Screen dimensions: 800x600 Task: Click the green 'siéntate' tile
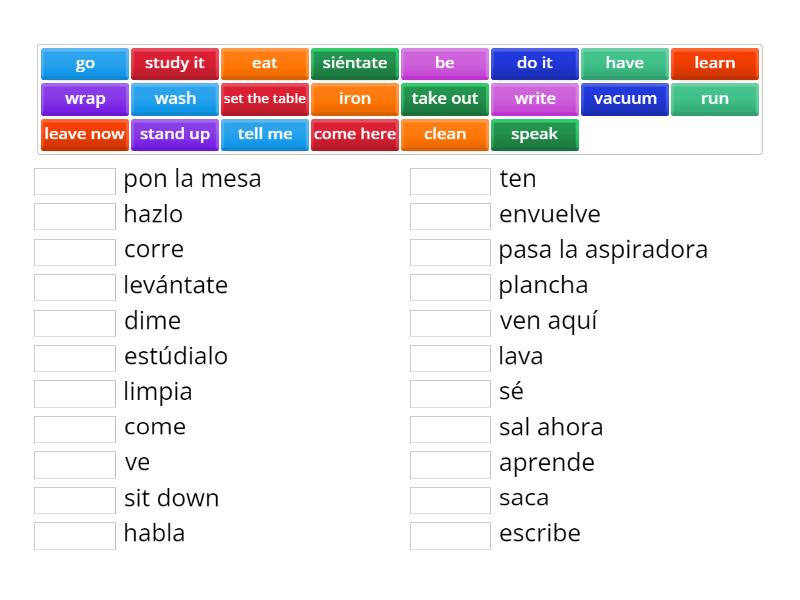[355, 63]
